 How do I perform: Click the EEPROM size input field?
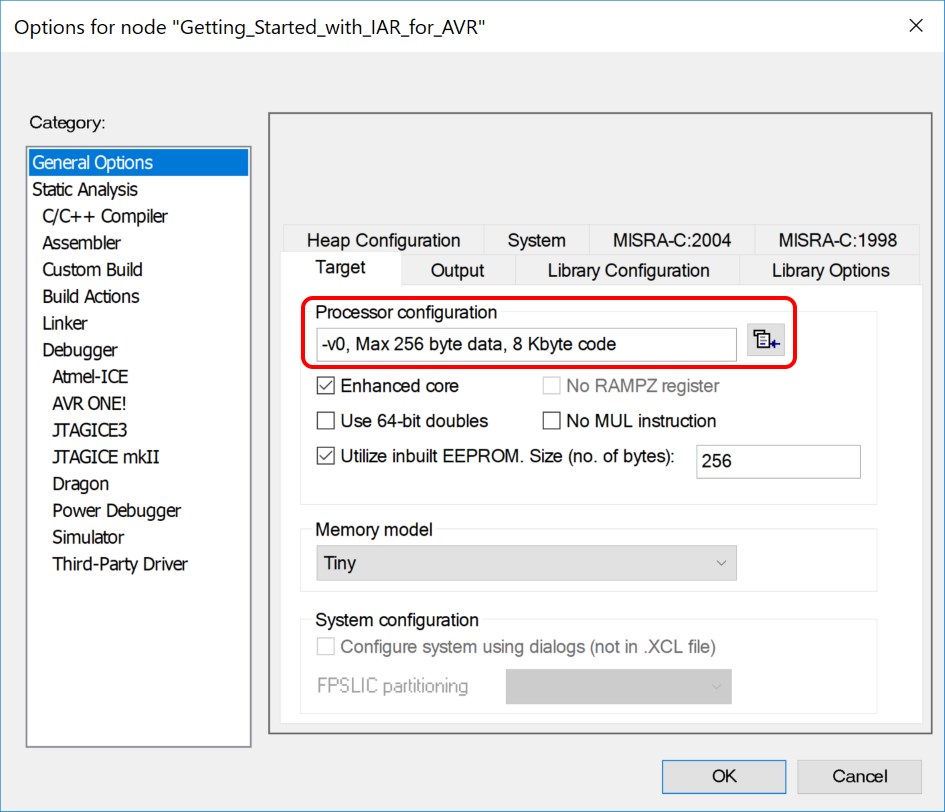777,461
